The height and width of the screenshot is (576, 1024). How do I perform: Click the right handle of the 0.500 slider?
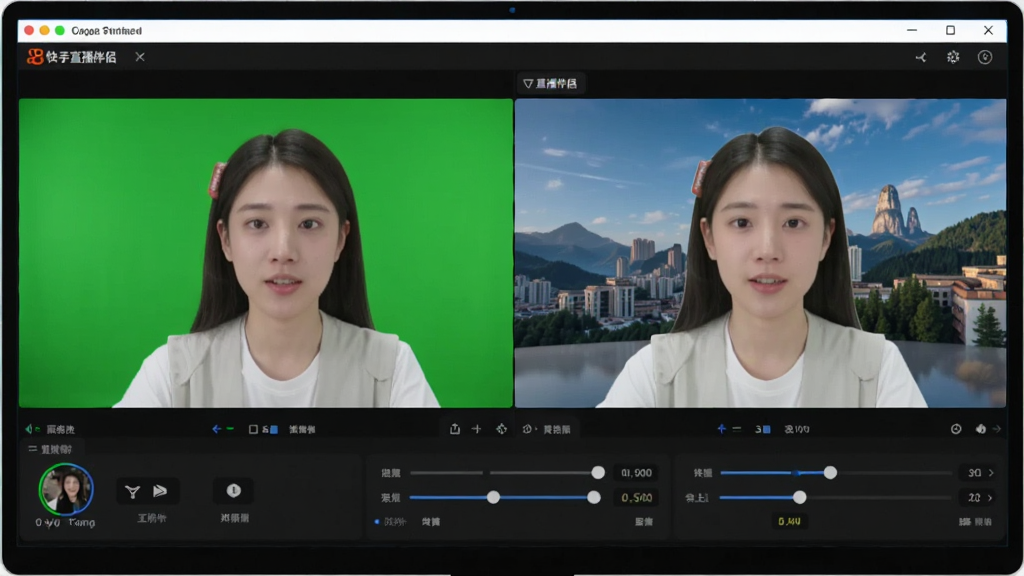pyautogui.click(x=594, y=498)
